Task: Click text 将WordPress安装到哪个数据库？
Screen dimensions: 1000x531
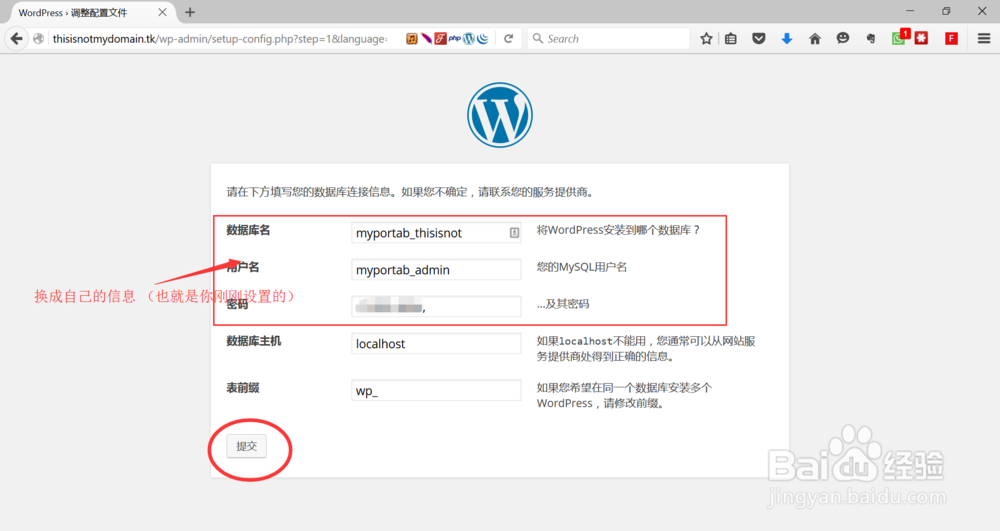Action: [619, 230]
